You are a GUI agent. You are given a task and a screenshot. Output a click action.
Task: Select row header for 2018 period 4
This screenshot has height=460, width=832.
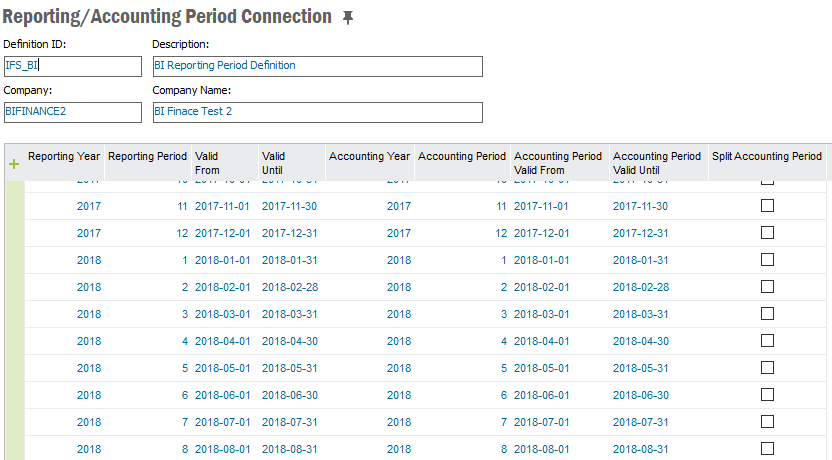14,341
